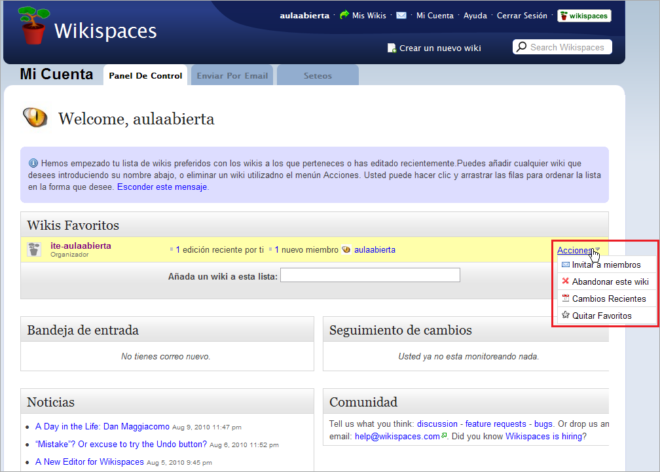Image resolution: width=660 pixels, height=472 pixels.
Task: Click the No tienes correo nuevo text
Action: coord(165,357)
